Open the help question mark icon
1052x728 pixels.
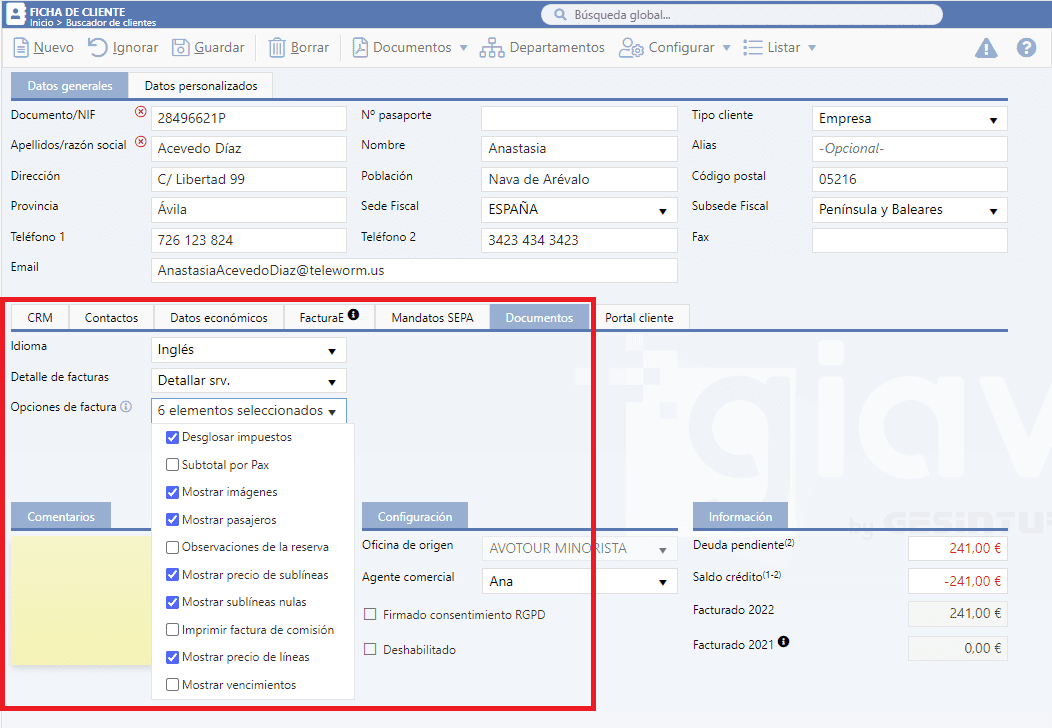point(1026,48)
